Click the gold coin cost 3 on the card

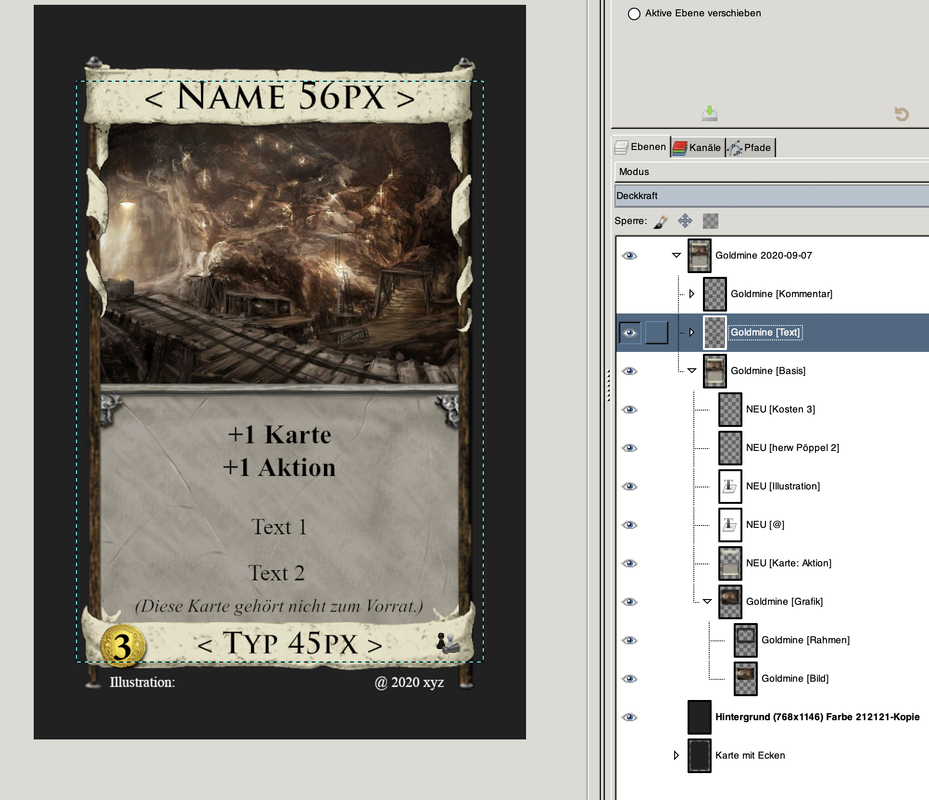(123, 646)
